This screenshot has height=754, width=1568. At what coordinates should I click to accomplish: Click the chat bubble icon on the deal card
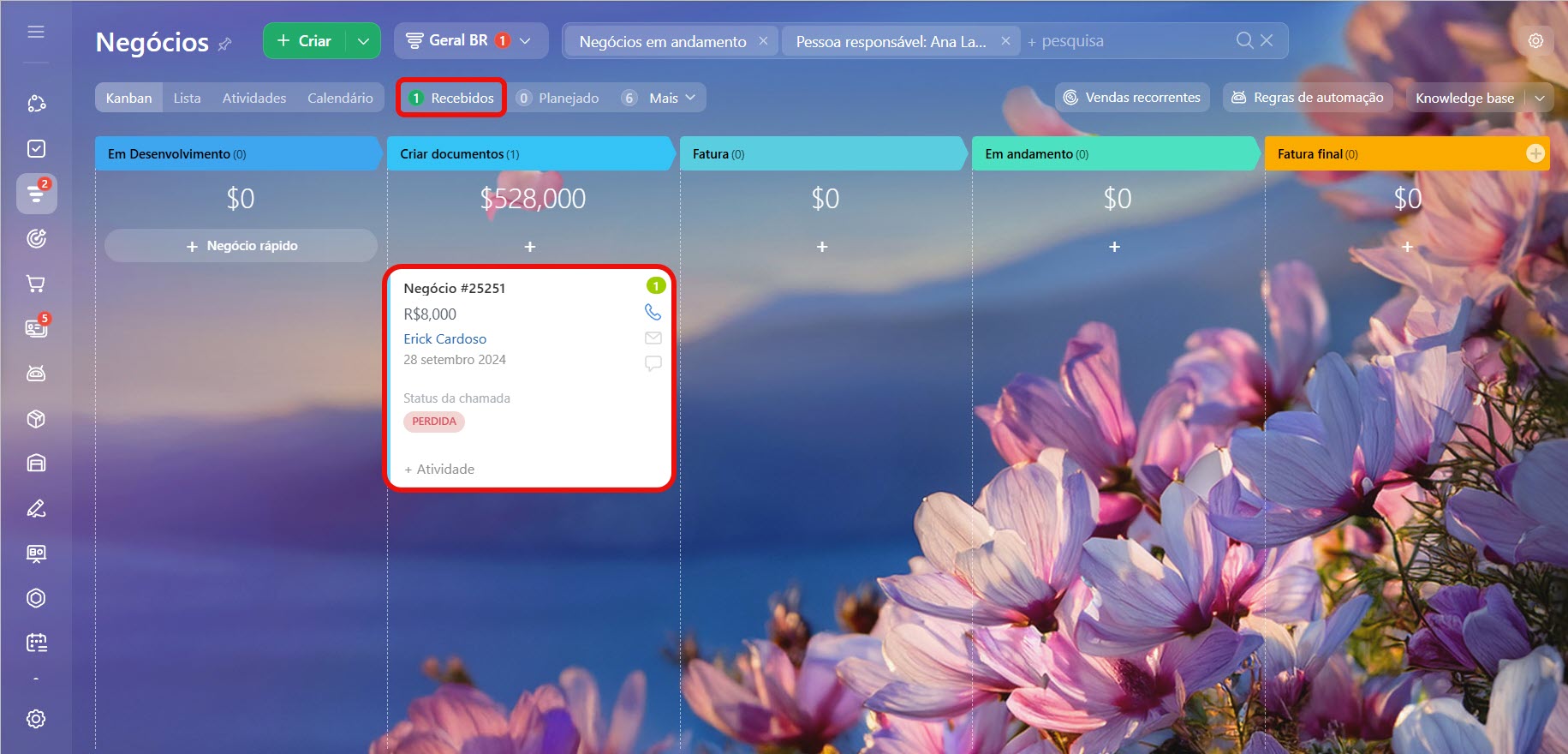point(653,363)
